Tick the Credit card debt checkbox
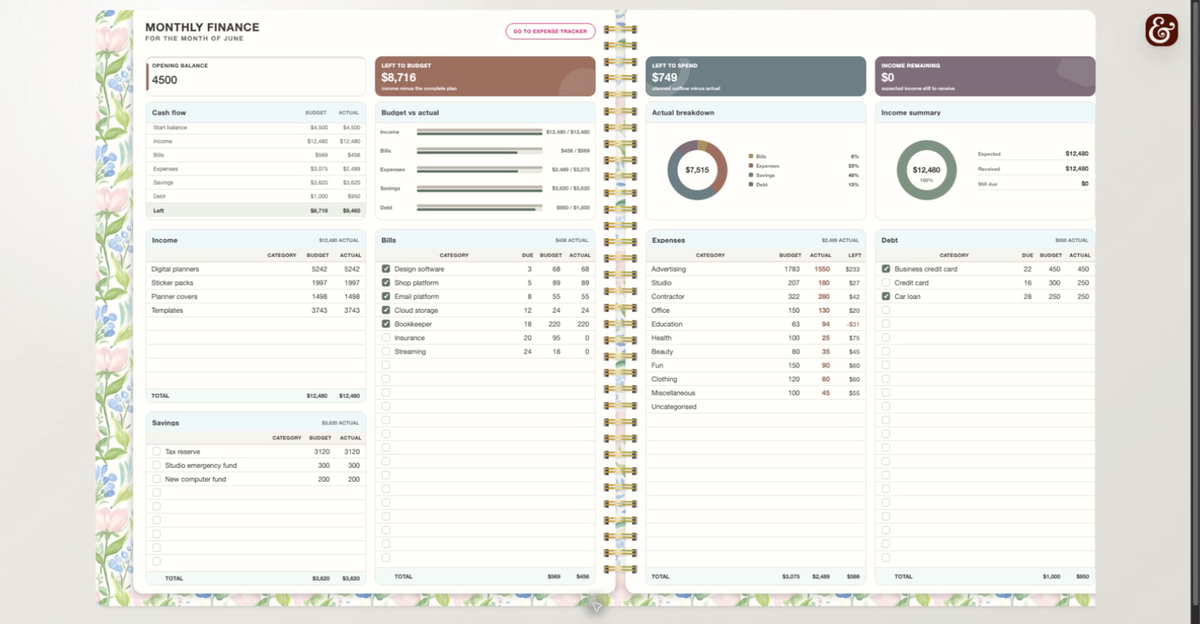 click(886, 283)
